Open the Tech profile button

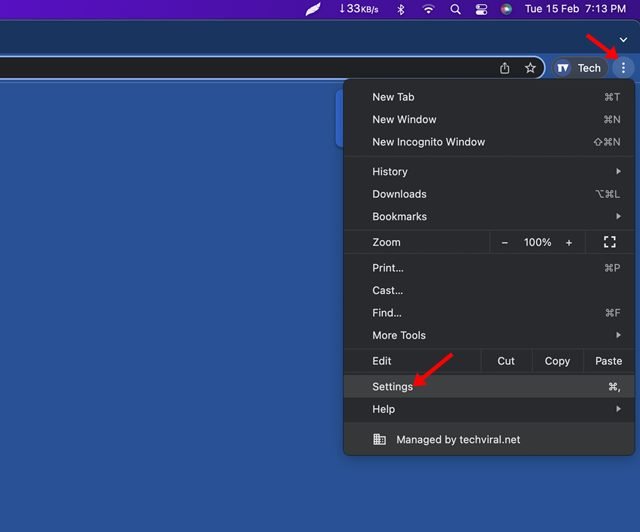(x=580, y=68)
